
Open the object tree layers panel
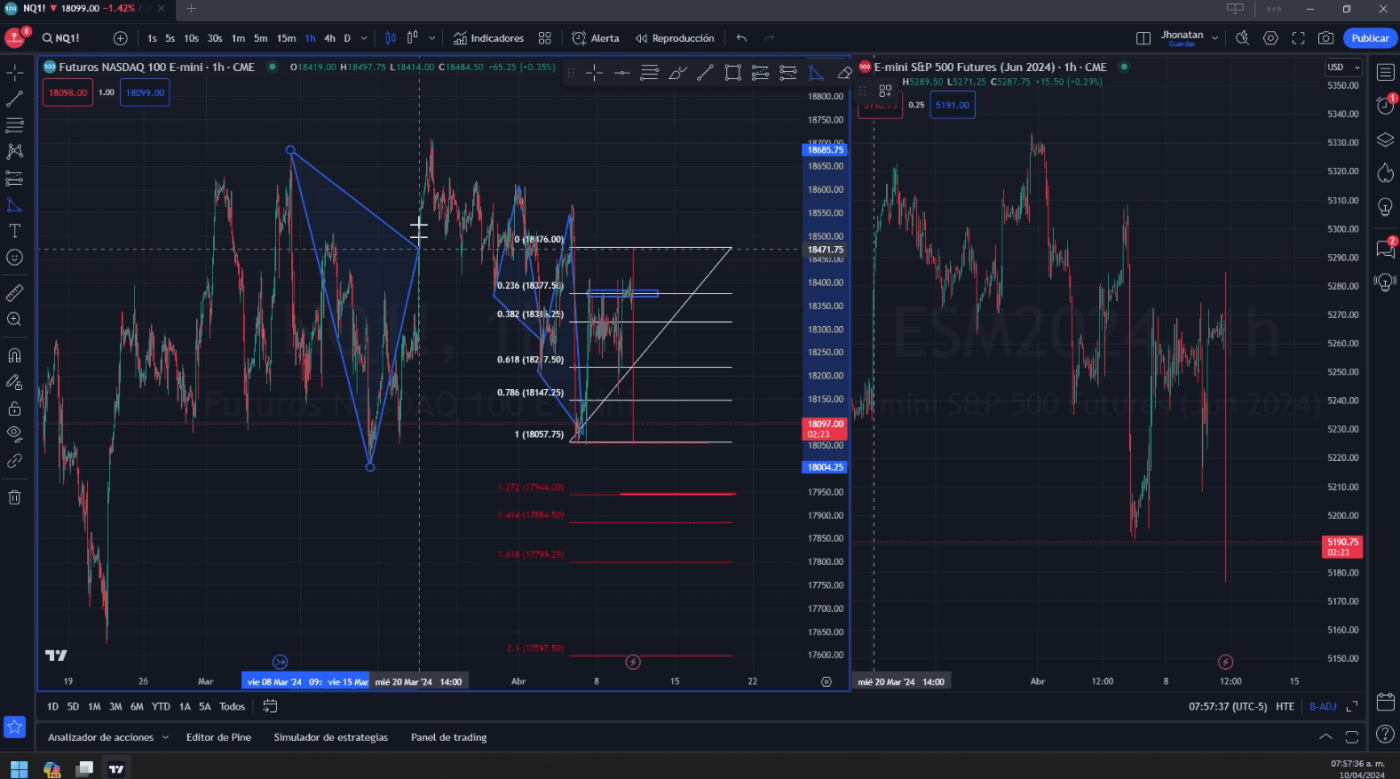click(x=1385, y=139)
